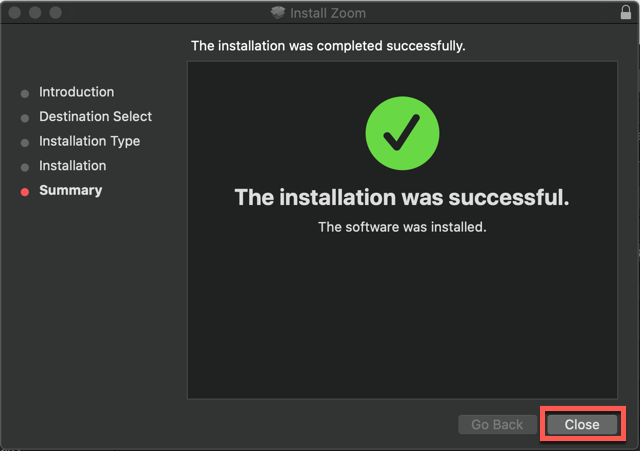Viewport: 640px width, 451px height.
Task: Click the lock icon in title bar
Action: (x=625, y=12)
